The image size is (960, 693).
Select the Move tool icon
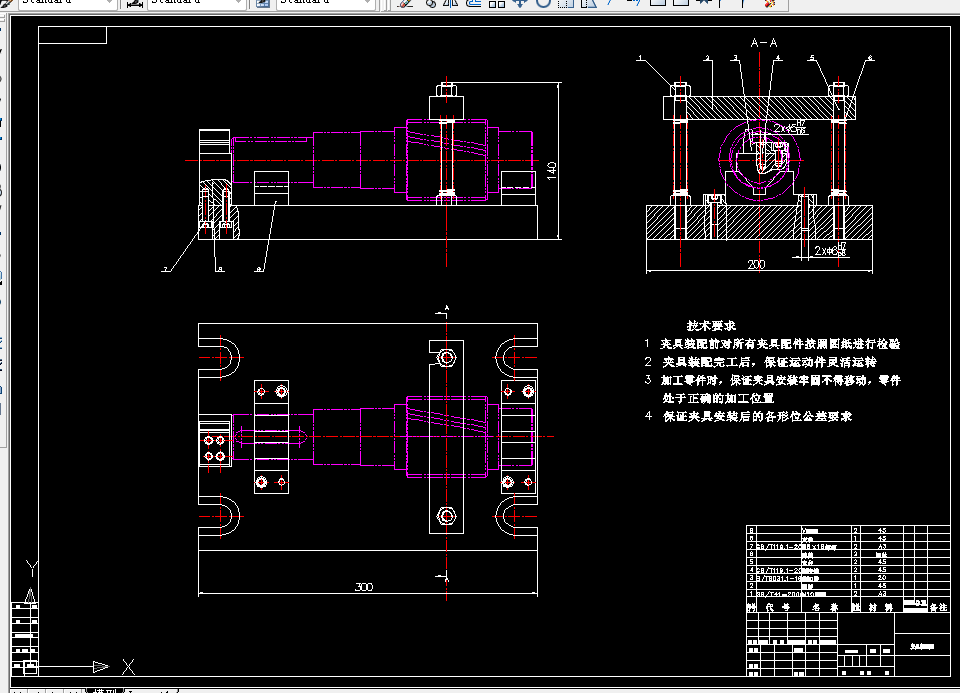click(520, 3)
